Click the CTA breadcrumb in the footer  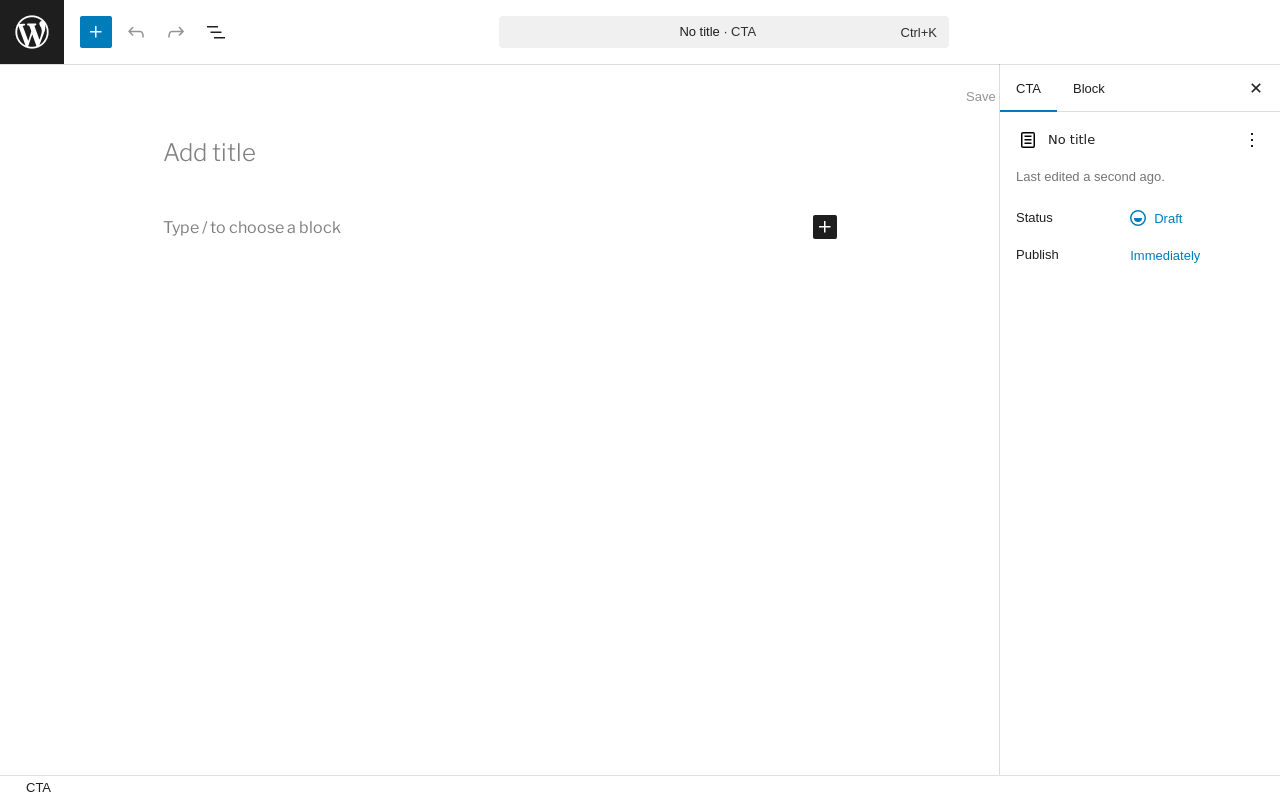tap(38, 788)
